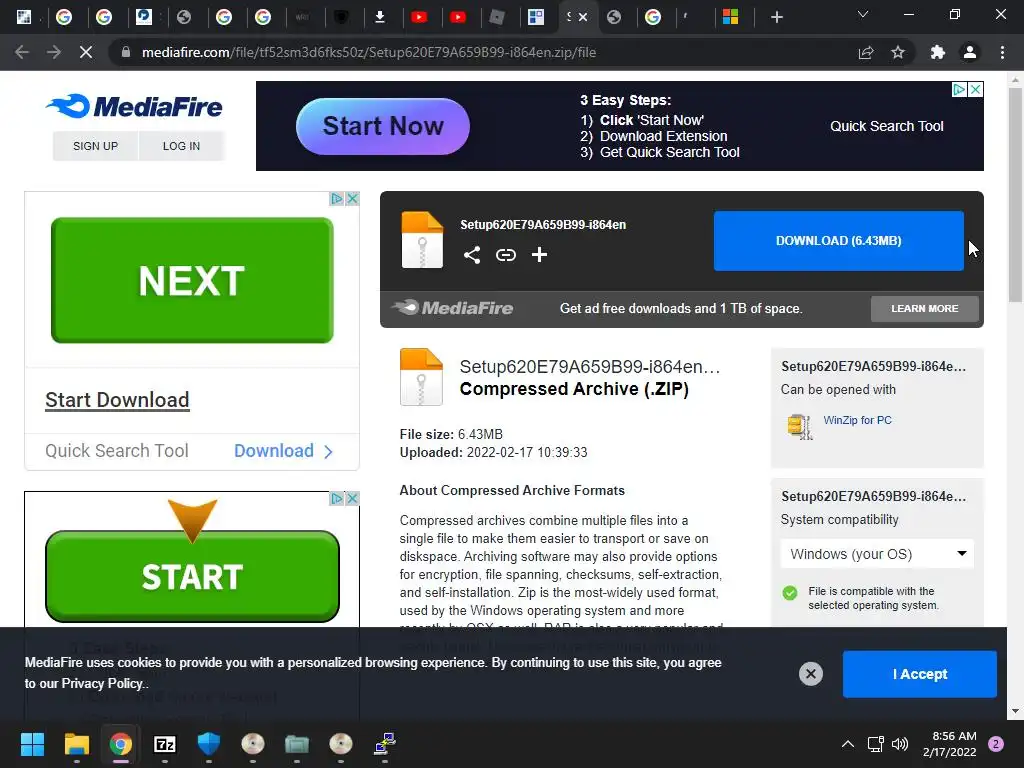The width and height of the screenshot is (1024, 768).
Task: Switch to the first Google tab
Action: click(x=64, y=17)
